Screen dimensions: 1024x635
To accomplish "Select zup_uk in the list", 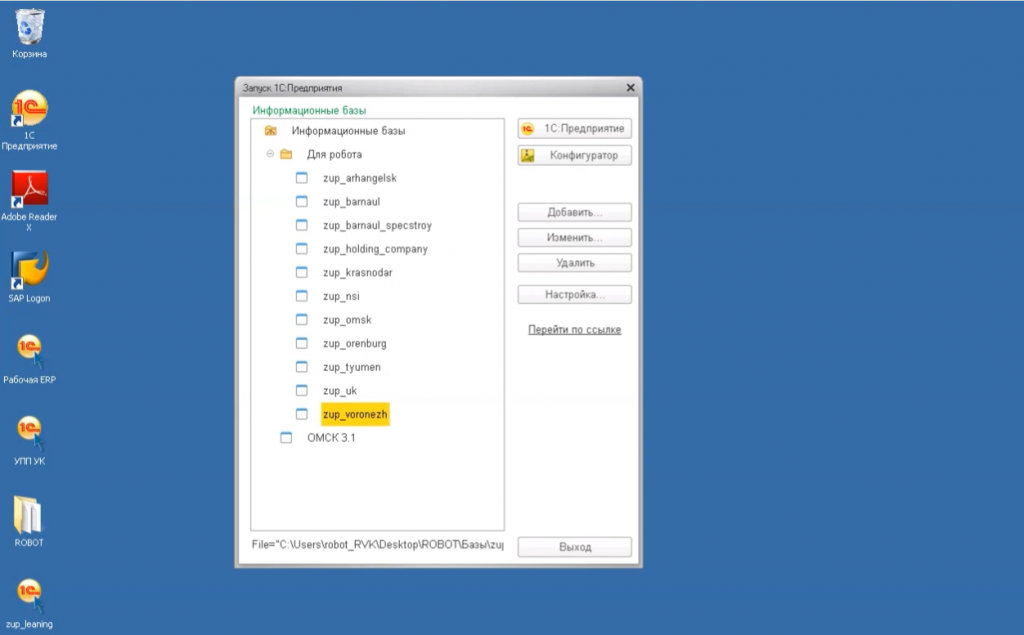I will pyautogui.click(x=340, y=390).
